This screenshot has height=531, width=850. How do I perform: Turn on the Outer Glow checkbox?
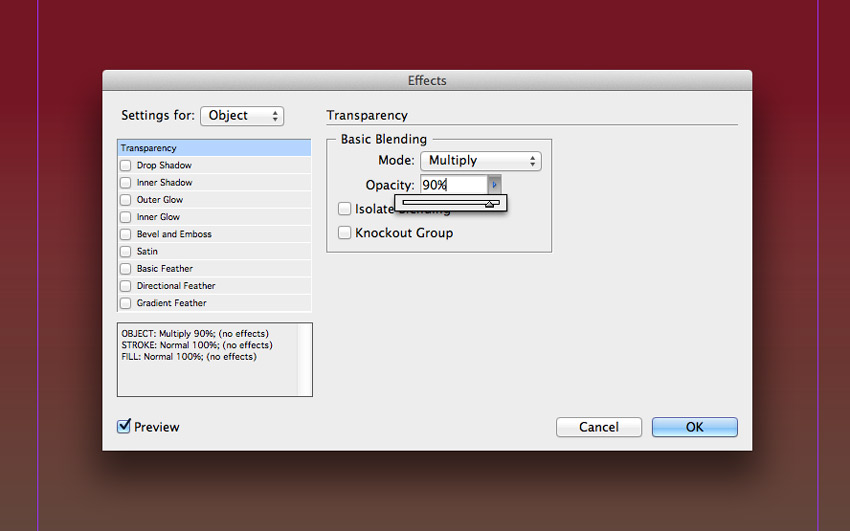pyautogui.click(x=126, y=200)
